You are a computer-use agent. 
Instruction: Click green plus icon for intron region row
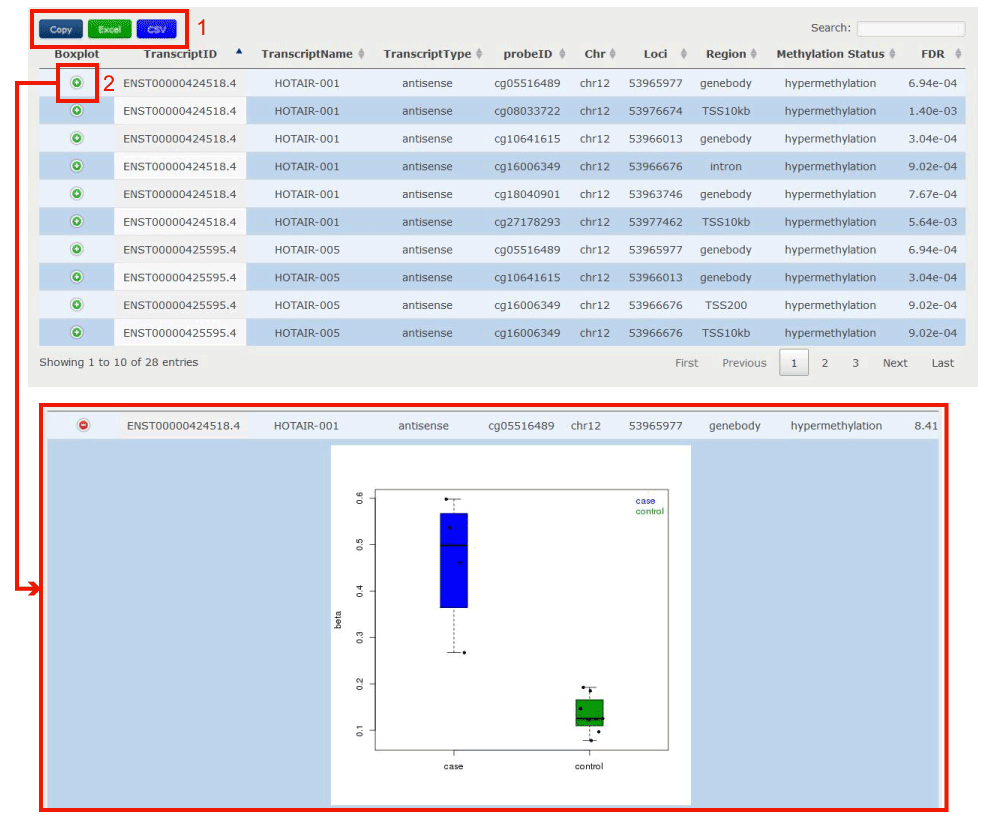click(x=77, y=166)
